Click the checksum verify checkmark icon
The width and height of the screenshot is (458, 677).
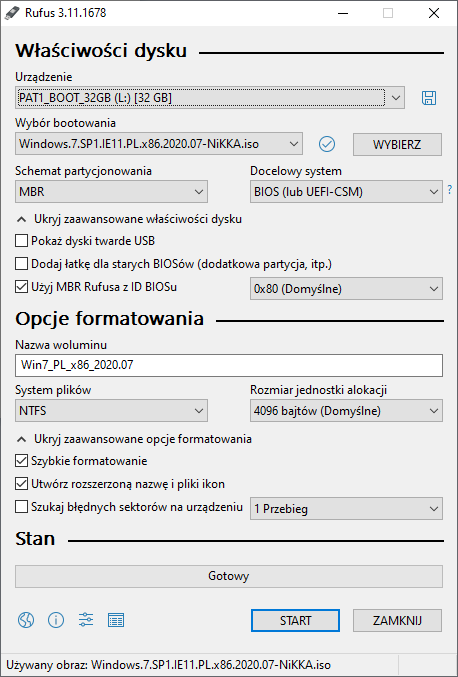point(327,144)
